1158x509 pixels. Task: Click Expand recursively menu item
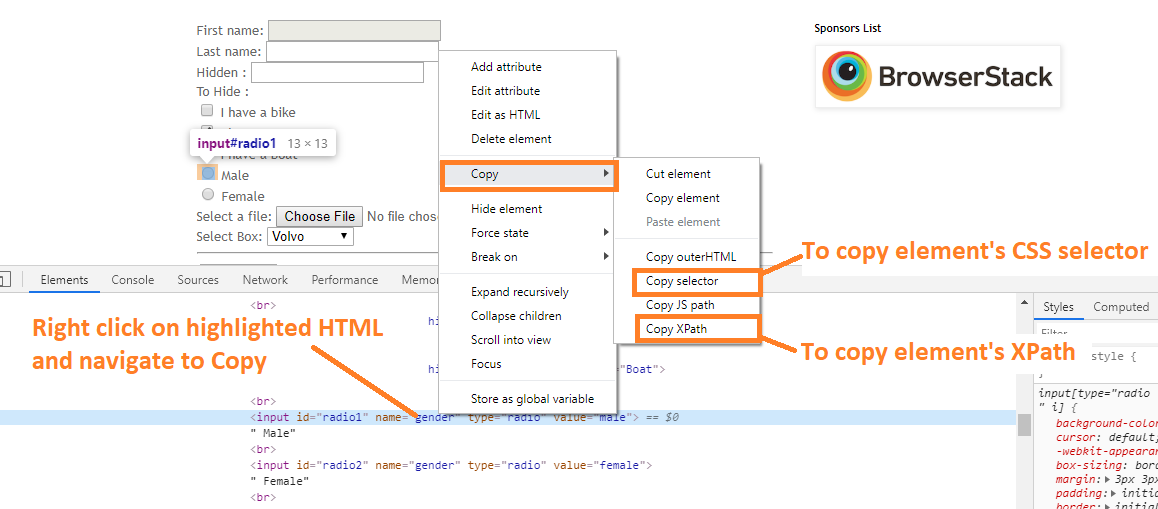coord(527,292)
